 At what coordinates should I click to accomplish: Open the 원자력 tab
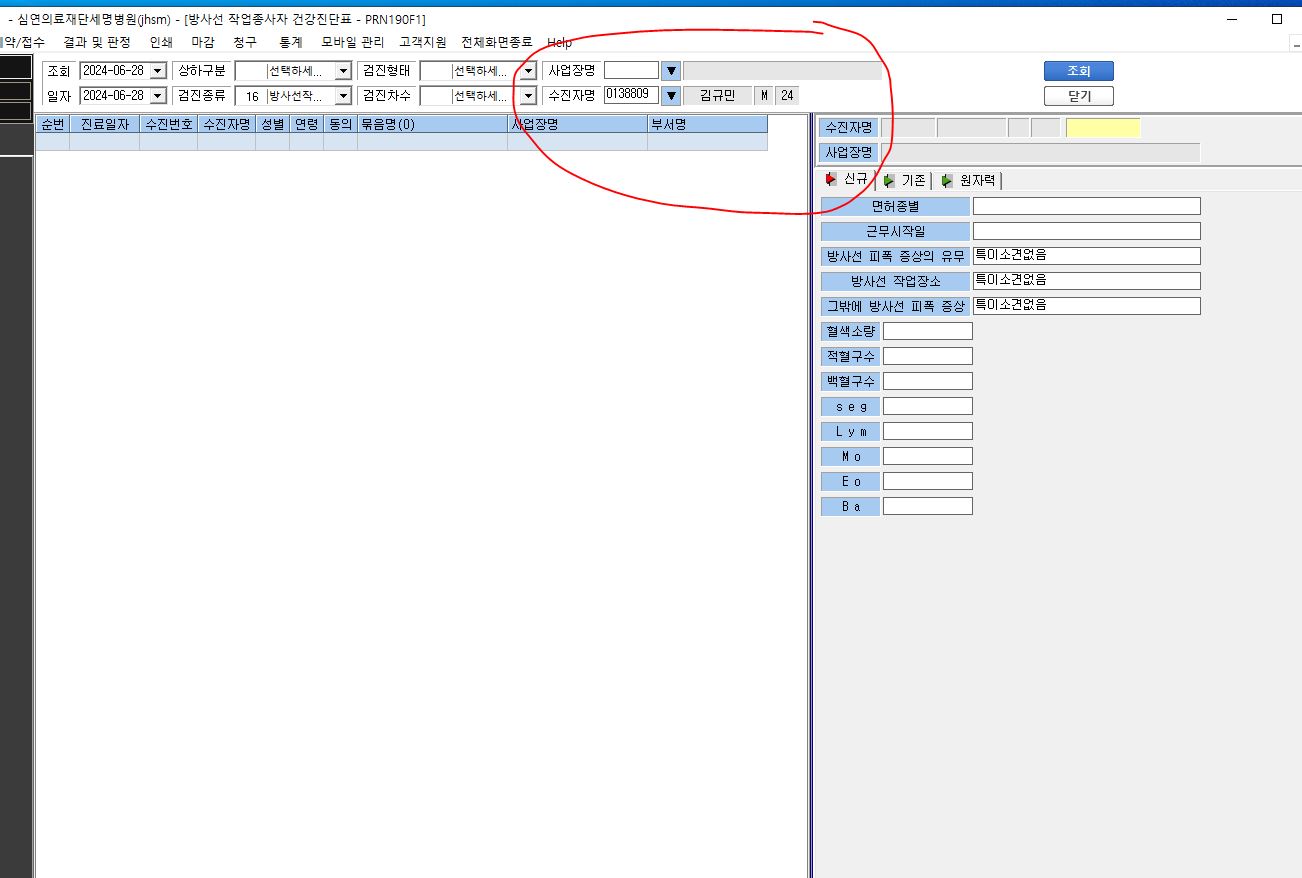click(x=968, y=181)
